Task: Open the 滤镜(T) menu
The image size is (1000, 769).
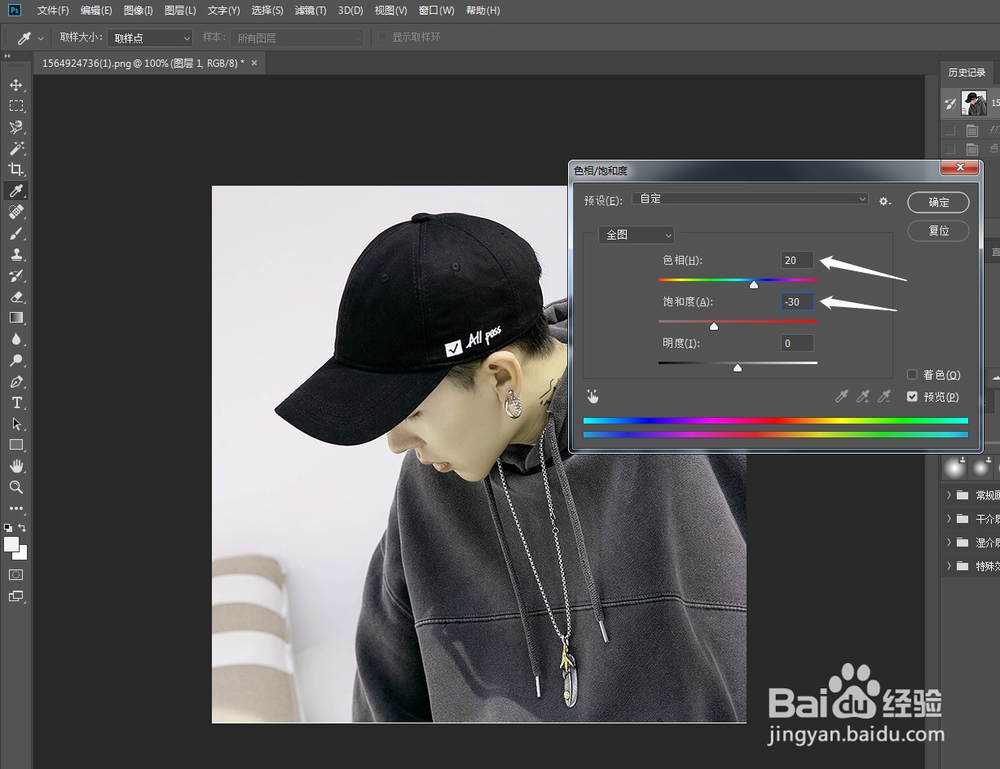Action: [x=310, y=10]
